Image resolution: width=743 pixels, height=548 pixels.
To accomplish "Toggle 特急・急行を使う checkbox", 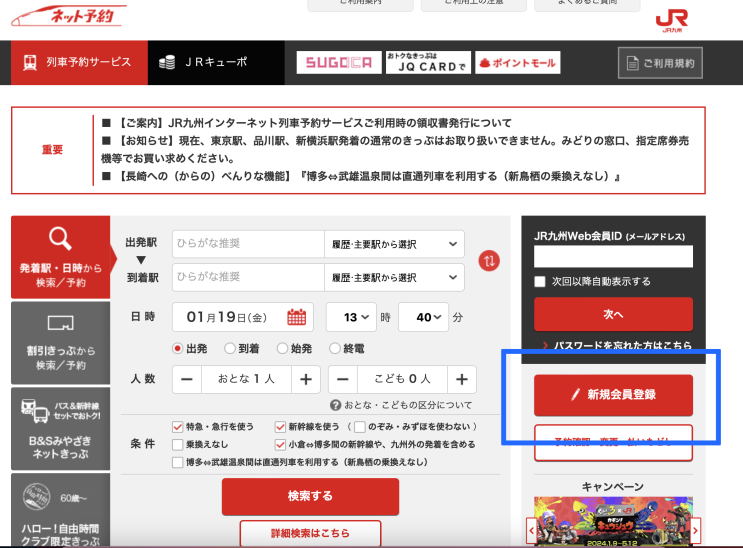I will pos(178,427).
